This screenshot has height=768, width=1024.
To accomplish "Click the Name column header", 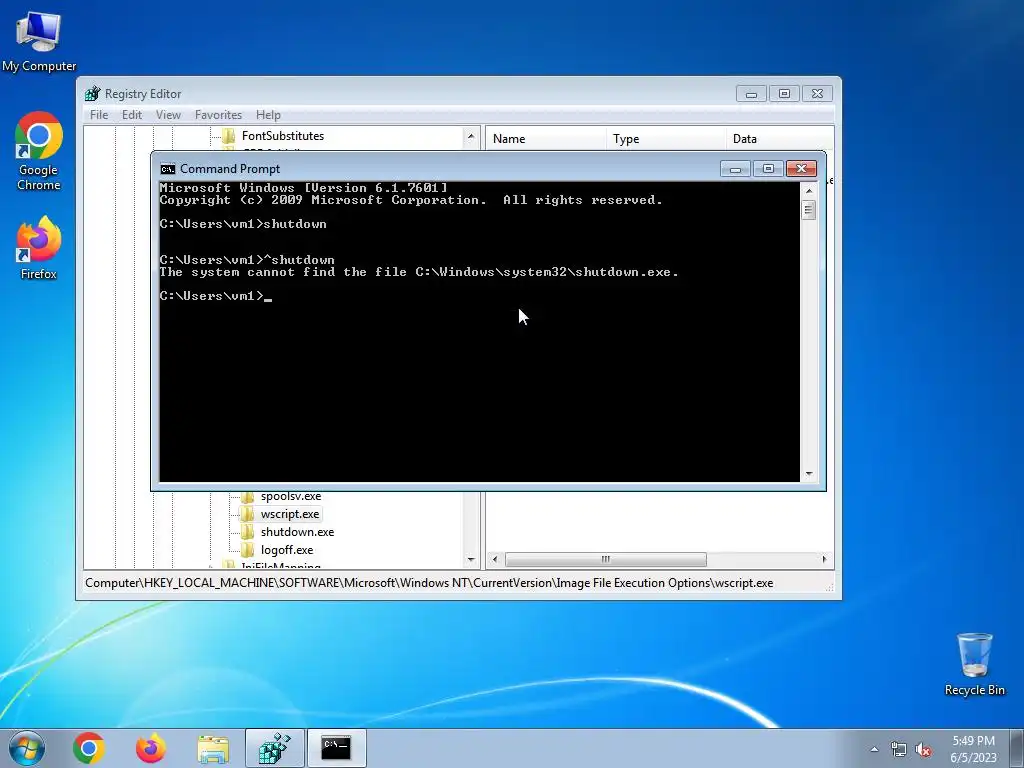I will coord(546,138).
